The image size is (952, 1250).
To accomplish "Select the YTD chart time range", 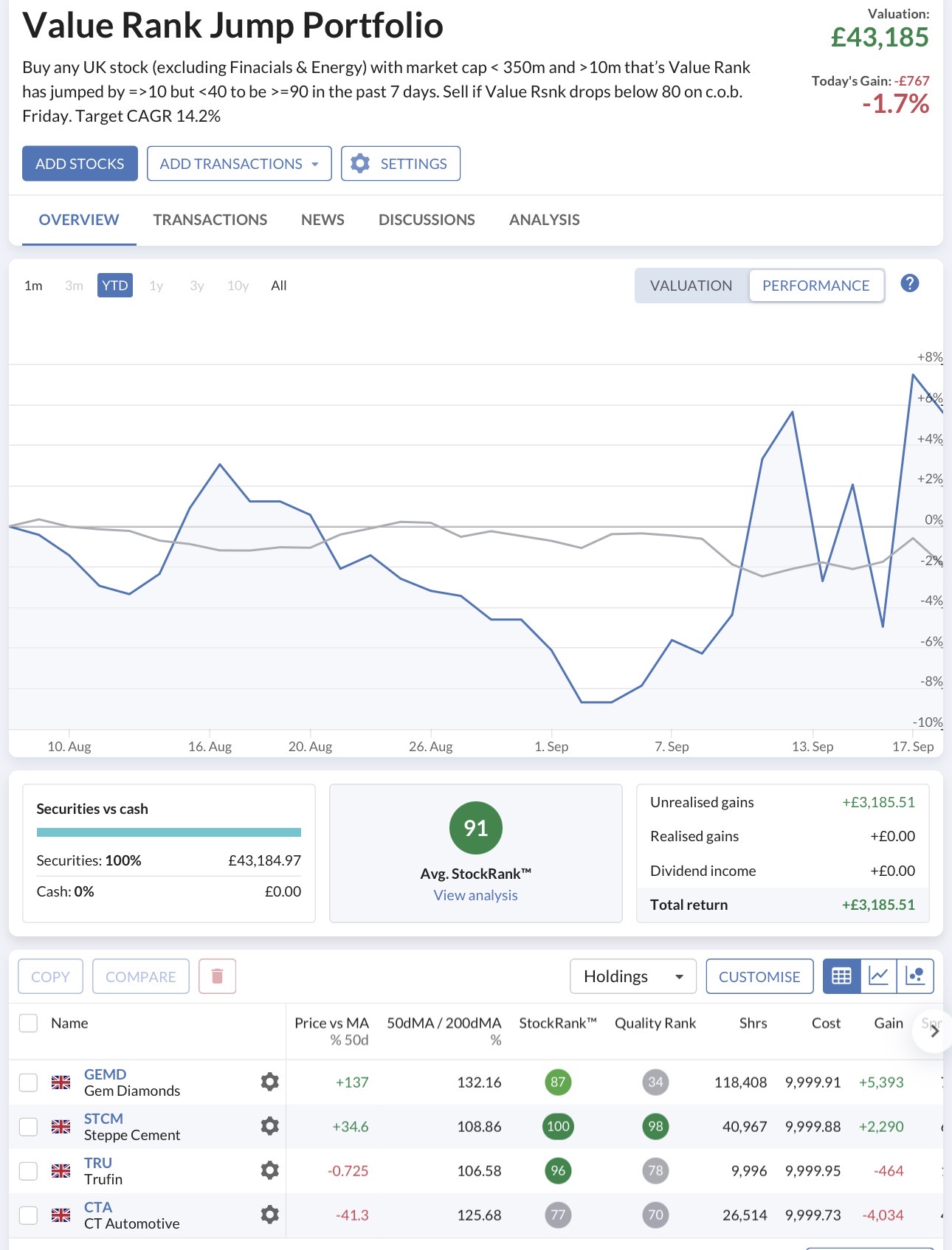I will tap(115, 286).
